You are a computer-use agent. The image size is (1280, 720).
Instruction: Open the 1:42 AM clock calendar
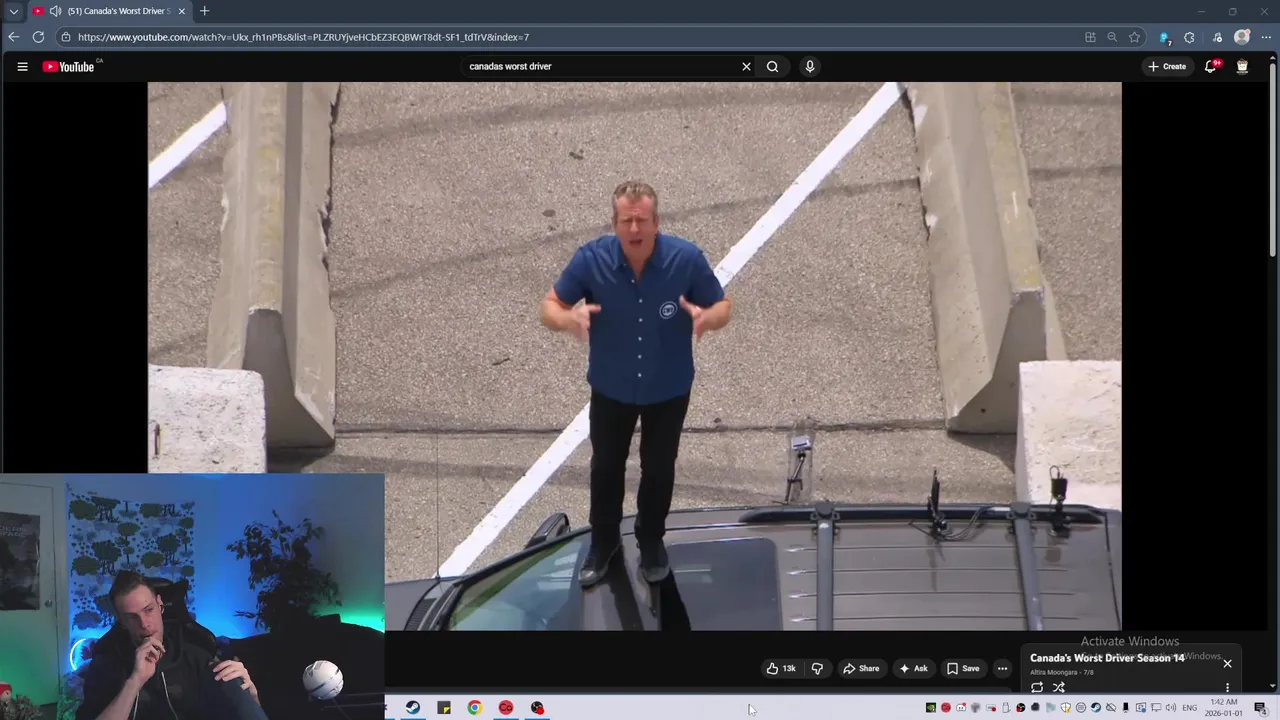click(x=1224, y=708)
